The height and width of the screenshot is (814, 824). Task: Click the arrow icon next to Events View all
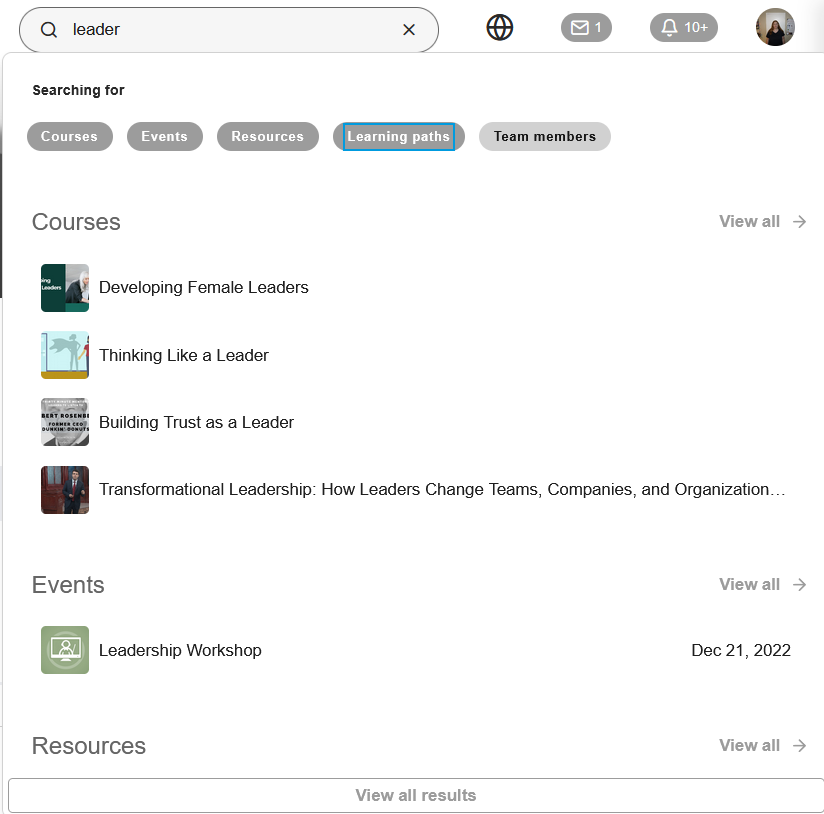(797, 584)
